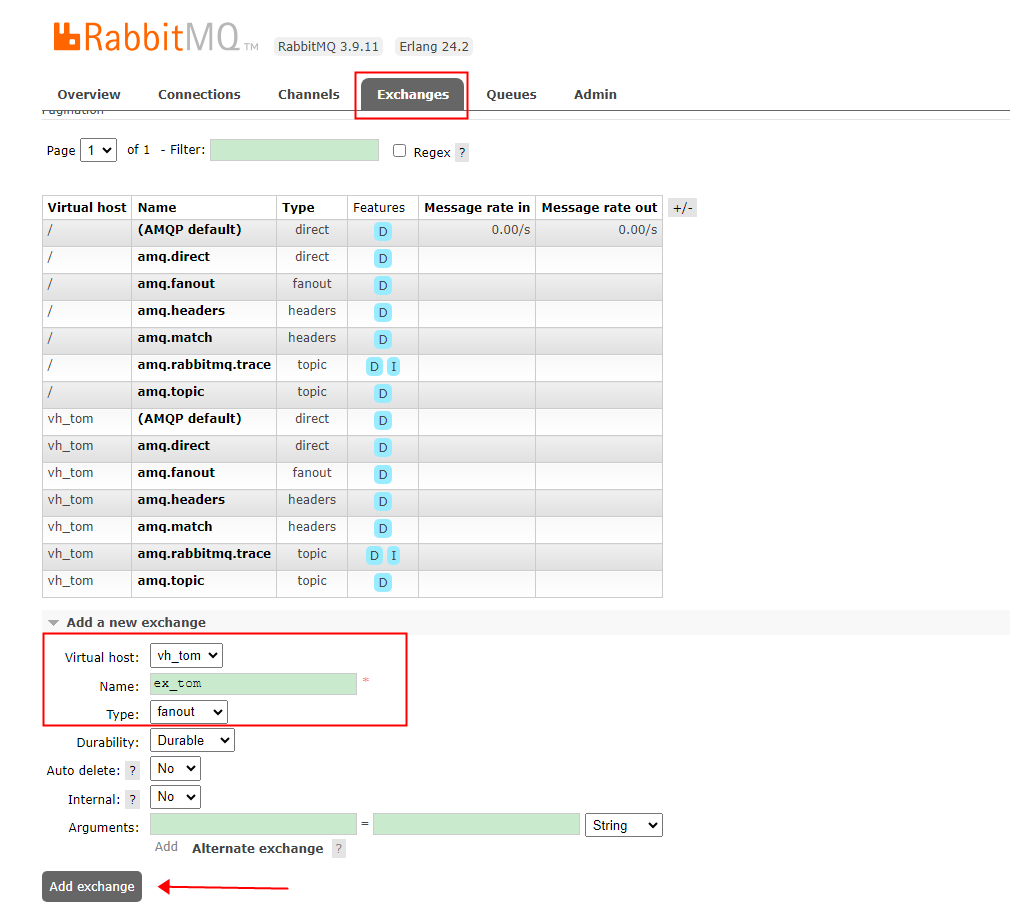
Task: Open the root amq.fanout exchange
Action: [176, 284]
